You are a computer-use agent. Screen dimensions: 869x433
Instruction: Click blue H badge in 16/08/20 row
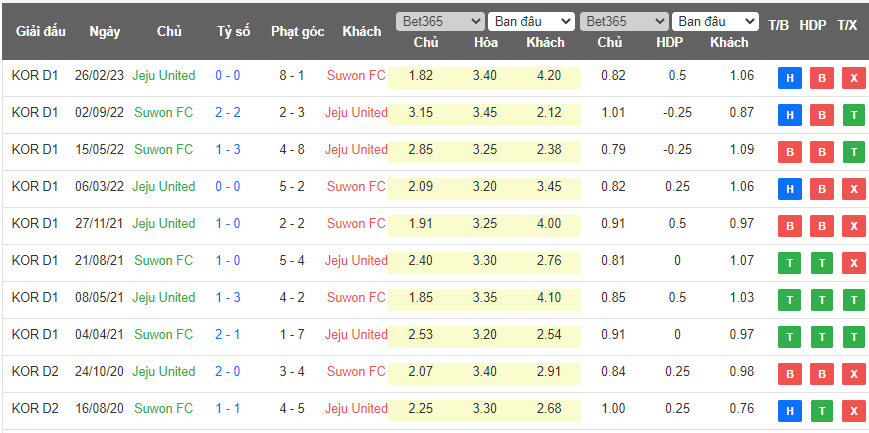click(x=789, y=412)
